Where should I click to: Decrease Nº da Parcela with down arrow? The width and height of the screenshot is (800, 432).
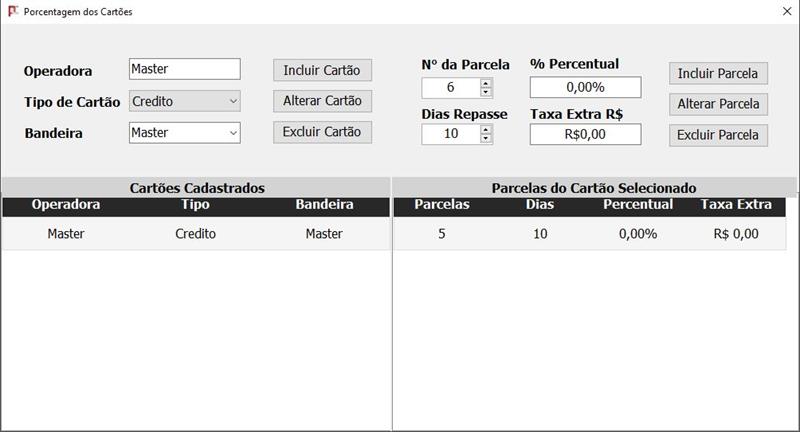point(486,92)
